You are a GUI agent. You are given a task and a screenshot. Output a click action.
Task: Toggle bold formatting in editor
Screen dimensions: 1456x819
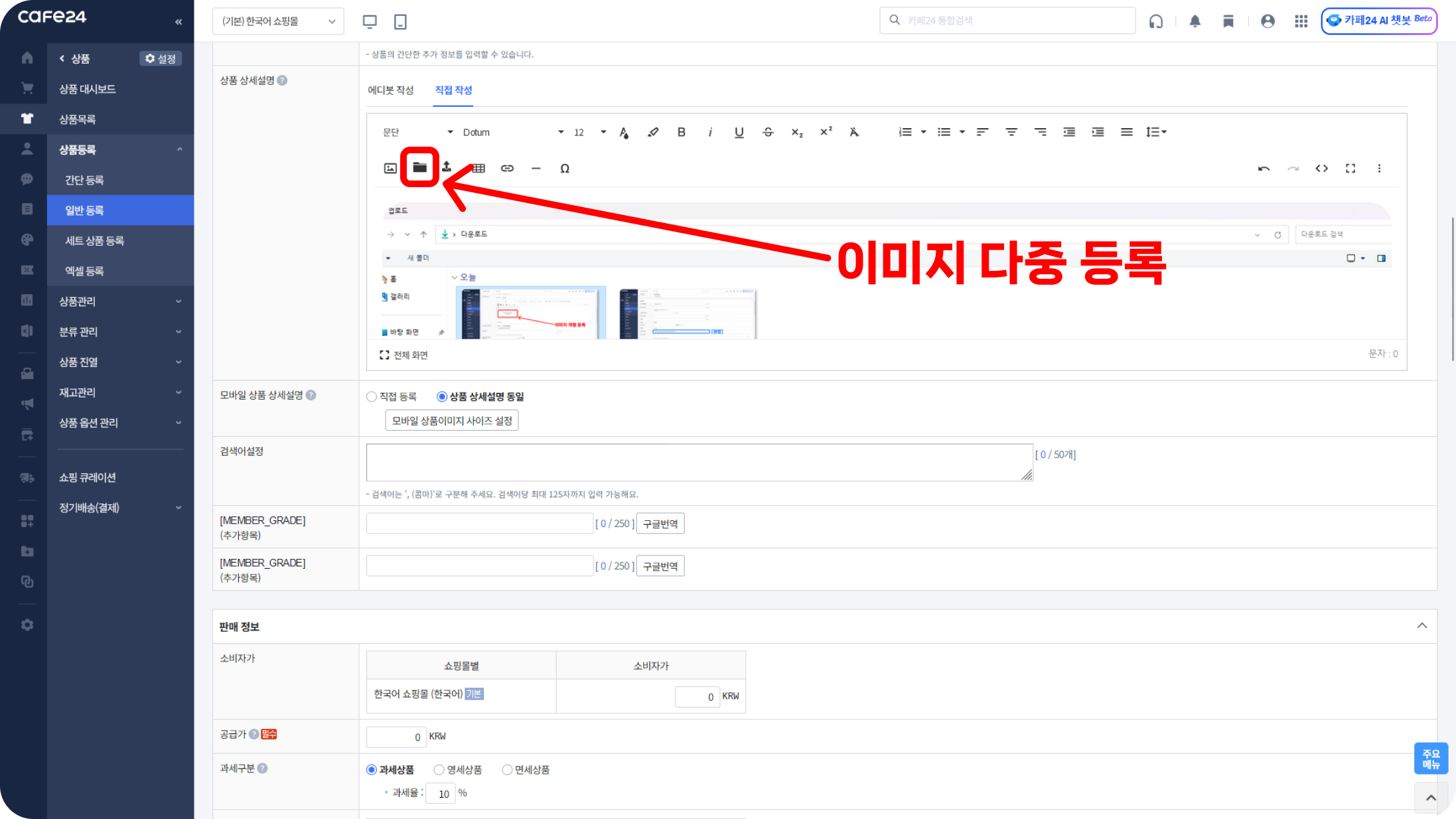(681, 132)
